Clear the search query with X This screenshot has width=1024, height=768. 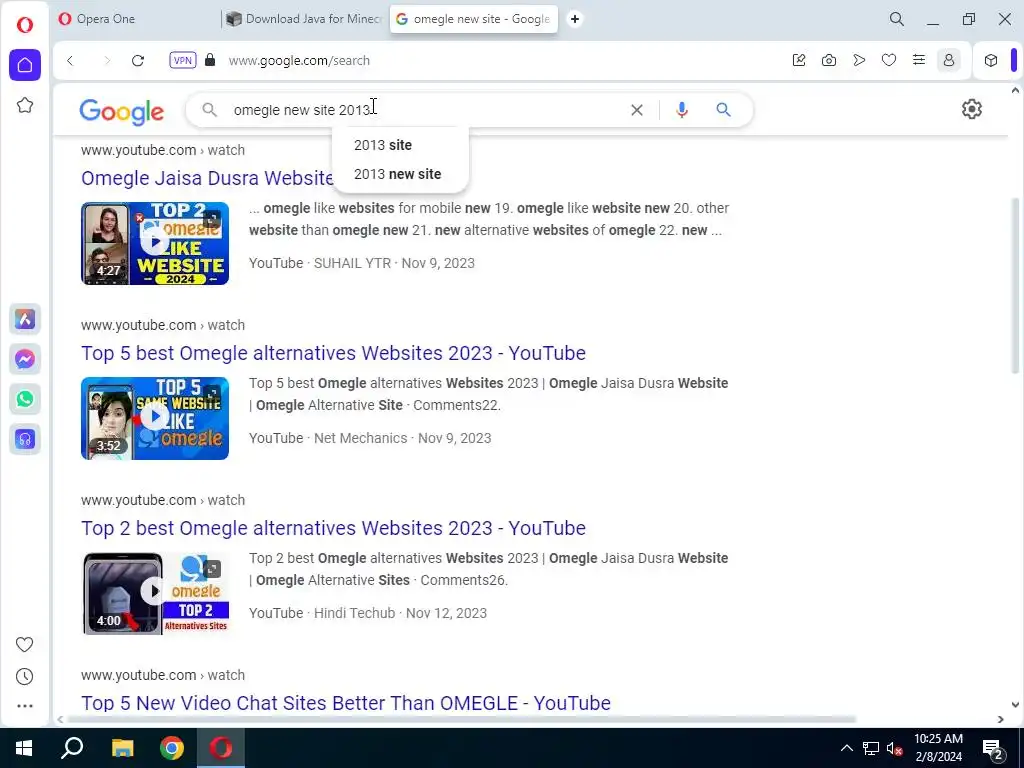[637, 110]
